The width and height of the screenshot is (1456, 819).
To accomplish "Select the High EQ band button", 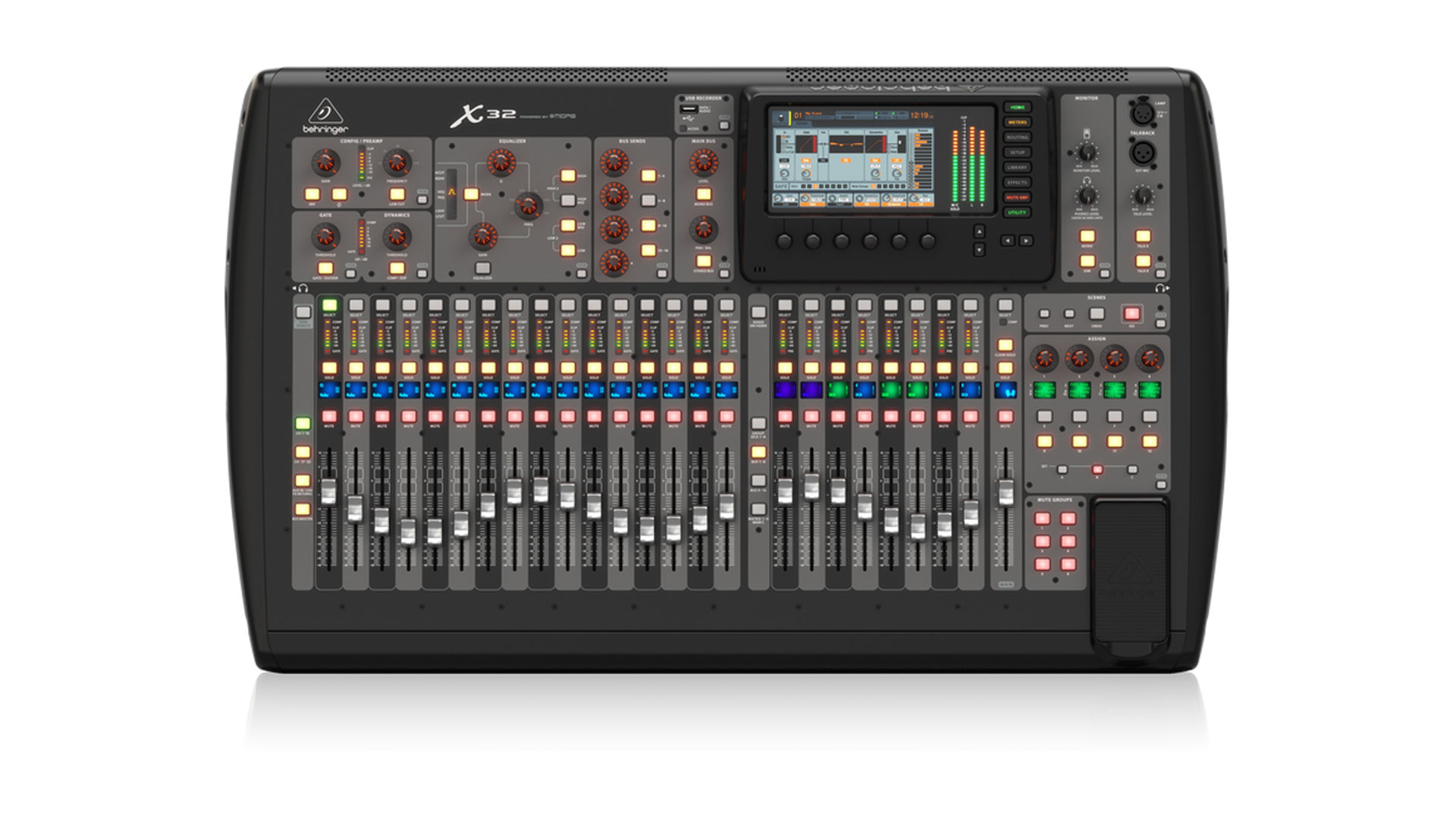I will click(x=568, y=176).
